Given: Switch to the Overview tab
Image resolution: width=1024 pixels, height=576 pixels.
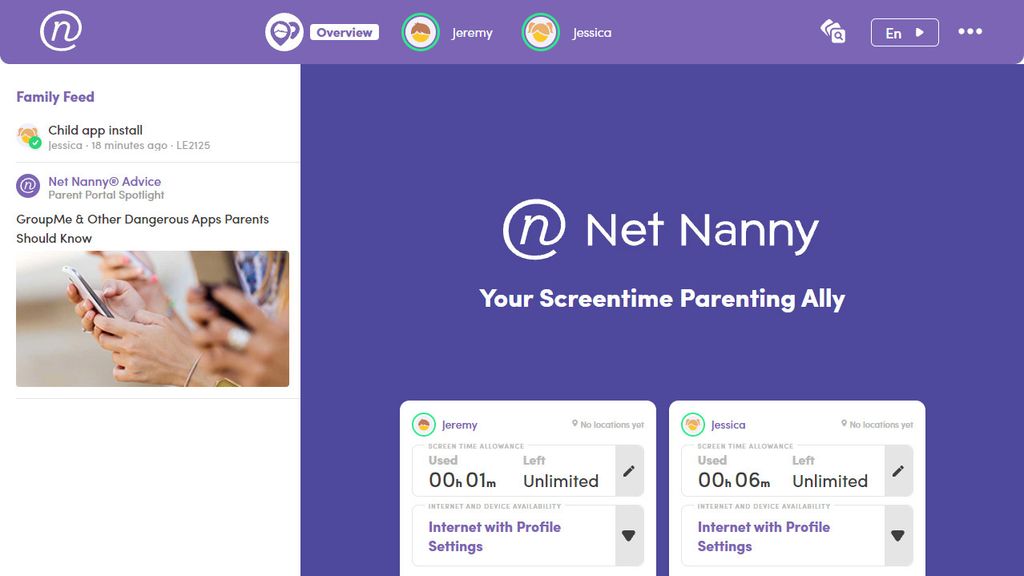Looking at the screenshot, I should click(x=344, y=32).
